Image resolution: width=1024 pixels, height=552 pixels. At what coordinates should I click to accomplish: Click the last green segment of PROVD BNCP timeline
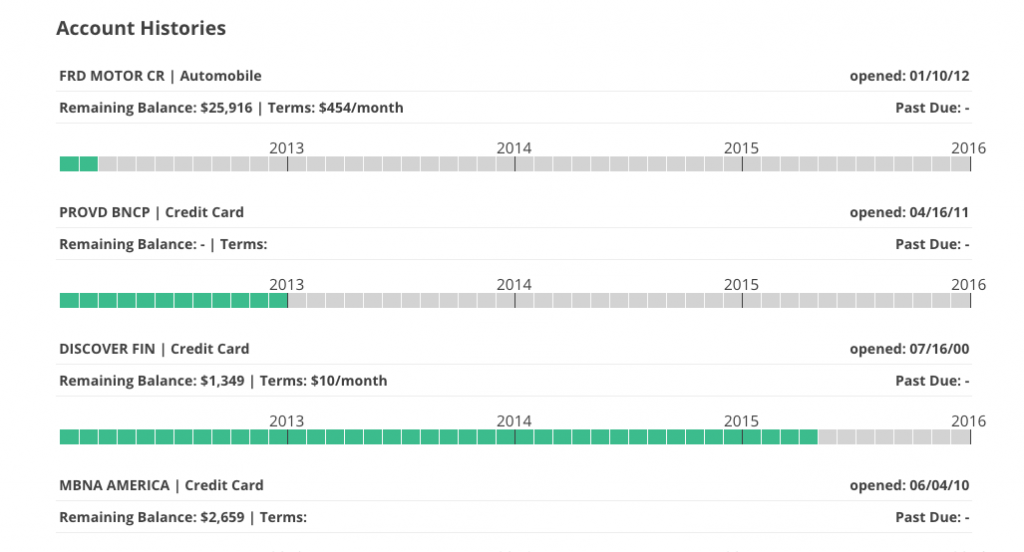[x=278, y=300]
